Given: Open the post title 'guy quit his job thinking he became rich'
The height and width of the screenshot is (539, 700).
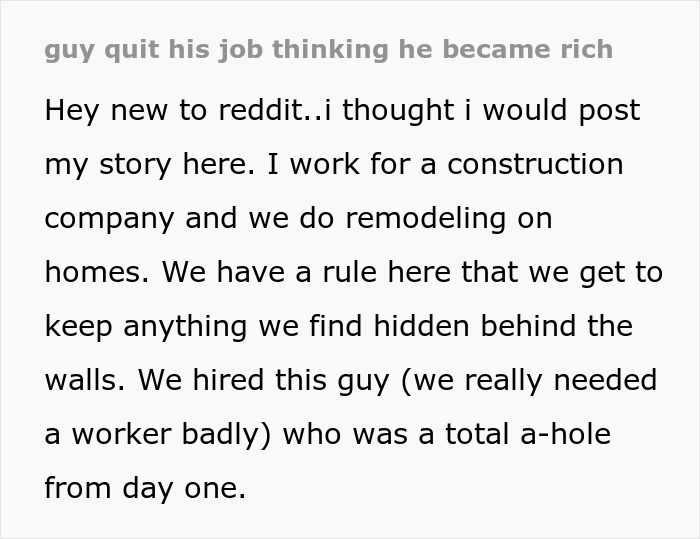Looking at the screenshot, I should [329, 50].
